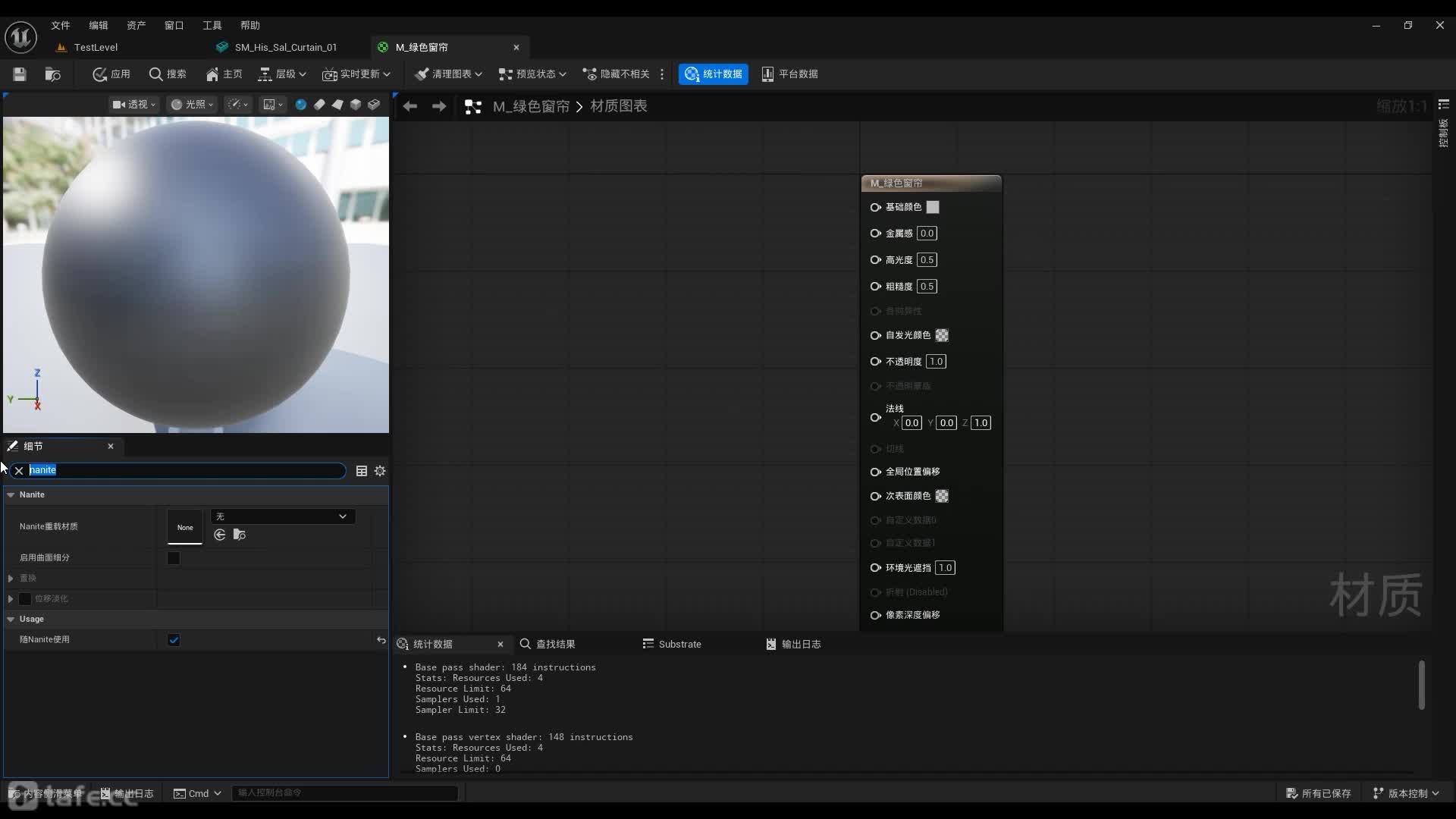Enable the 启用曲面细分 checkbox

[174, 558]
